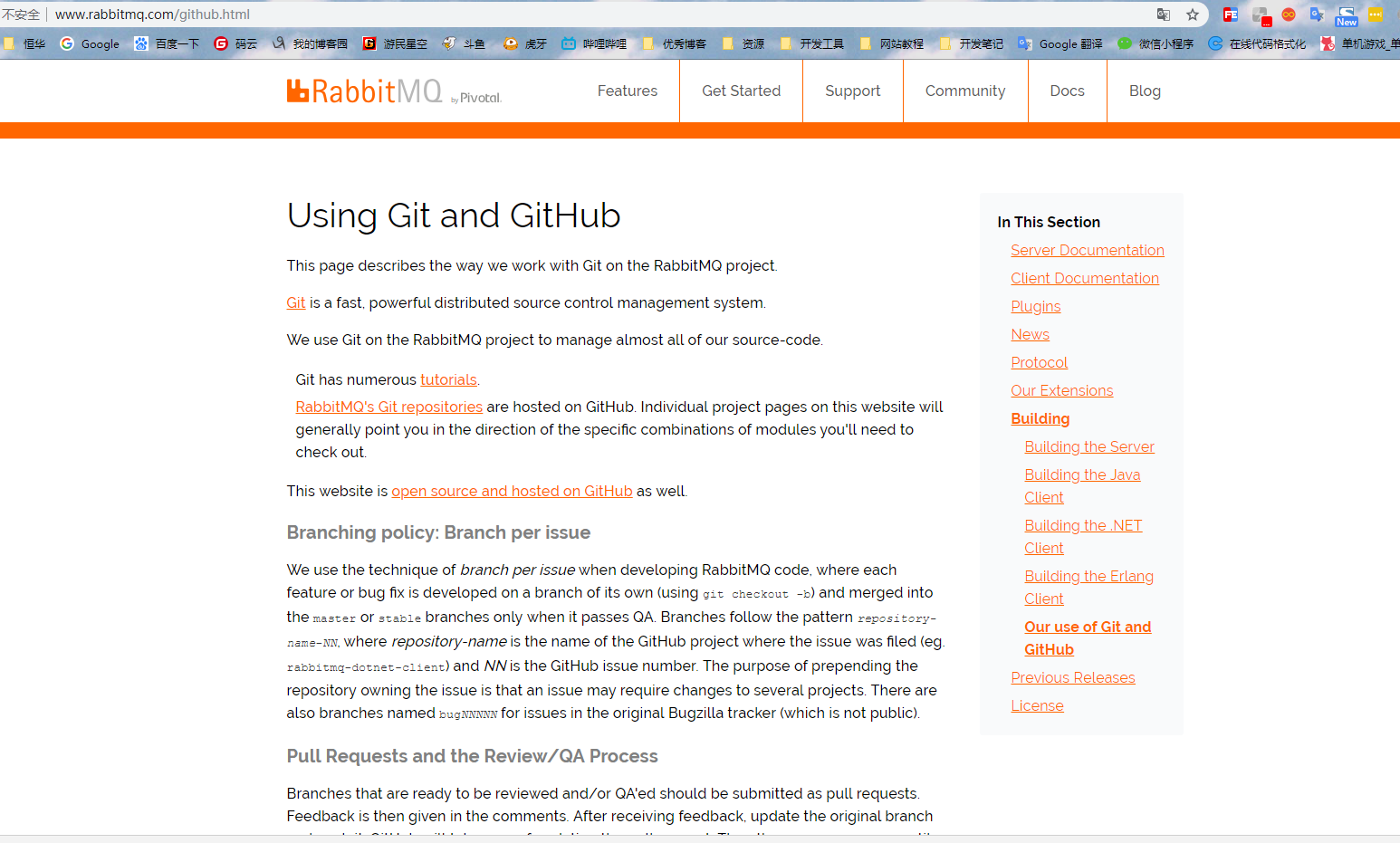This screenshot has width=1400, height=843.
Task: Click the bold Building sidebar link
Action: (1040, 418)
